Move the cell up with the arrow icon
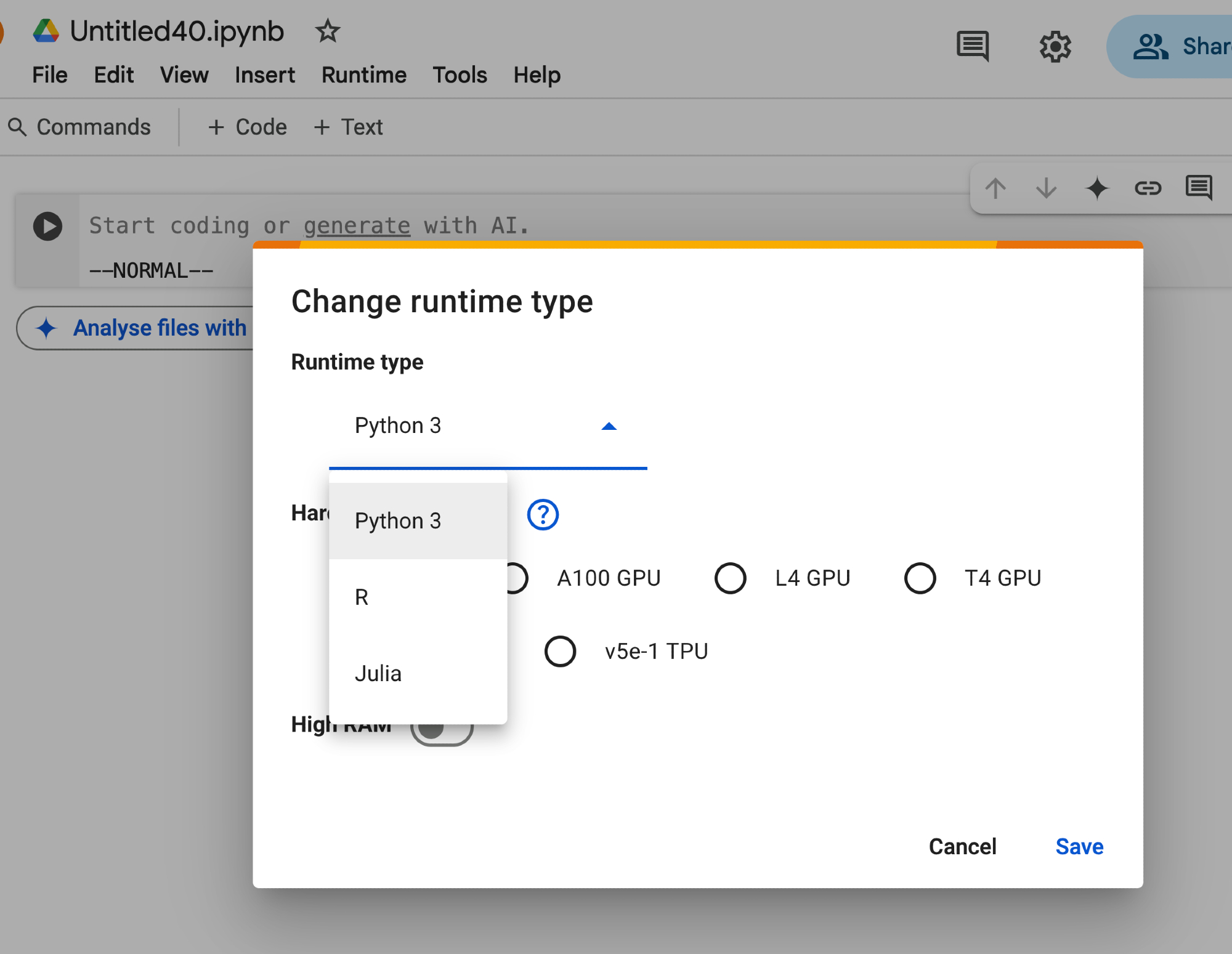The width and height of the screenshot is (1232, 954). pos(995,188)
